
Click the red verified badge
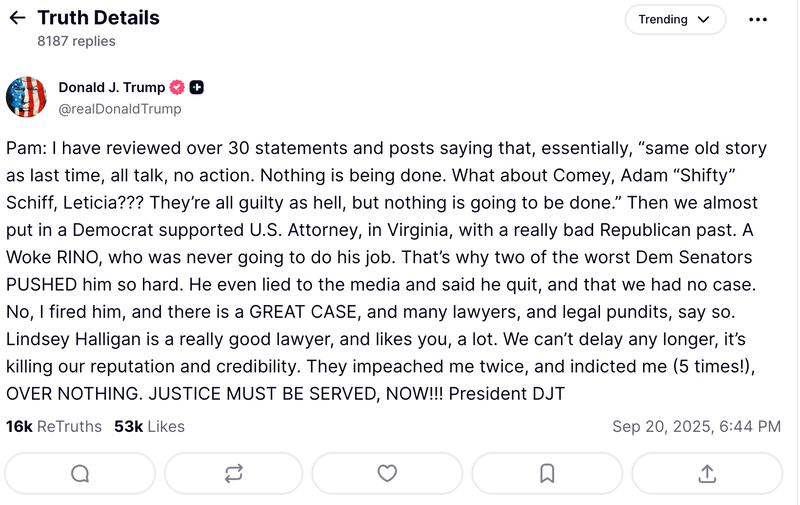click(178, 87)
